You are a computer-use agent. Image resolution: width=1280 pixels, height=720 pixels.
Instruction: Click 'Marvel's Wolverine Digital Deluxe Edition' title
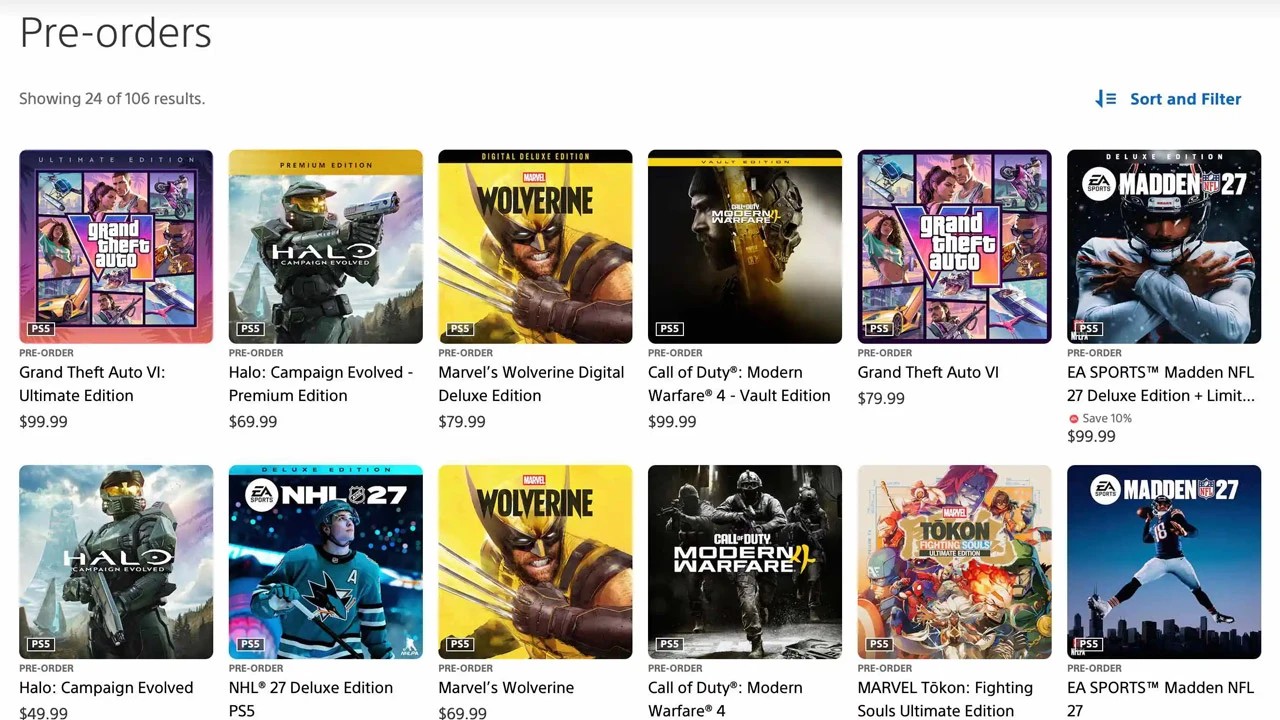point(531,384)
